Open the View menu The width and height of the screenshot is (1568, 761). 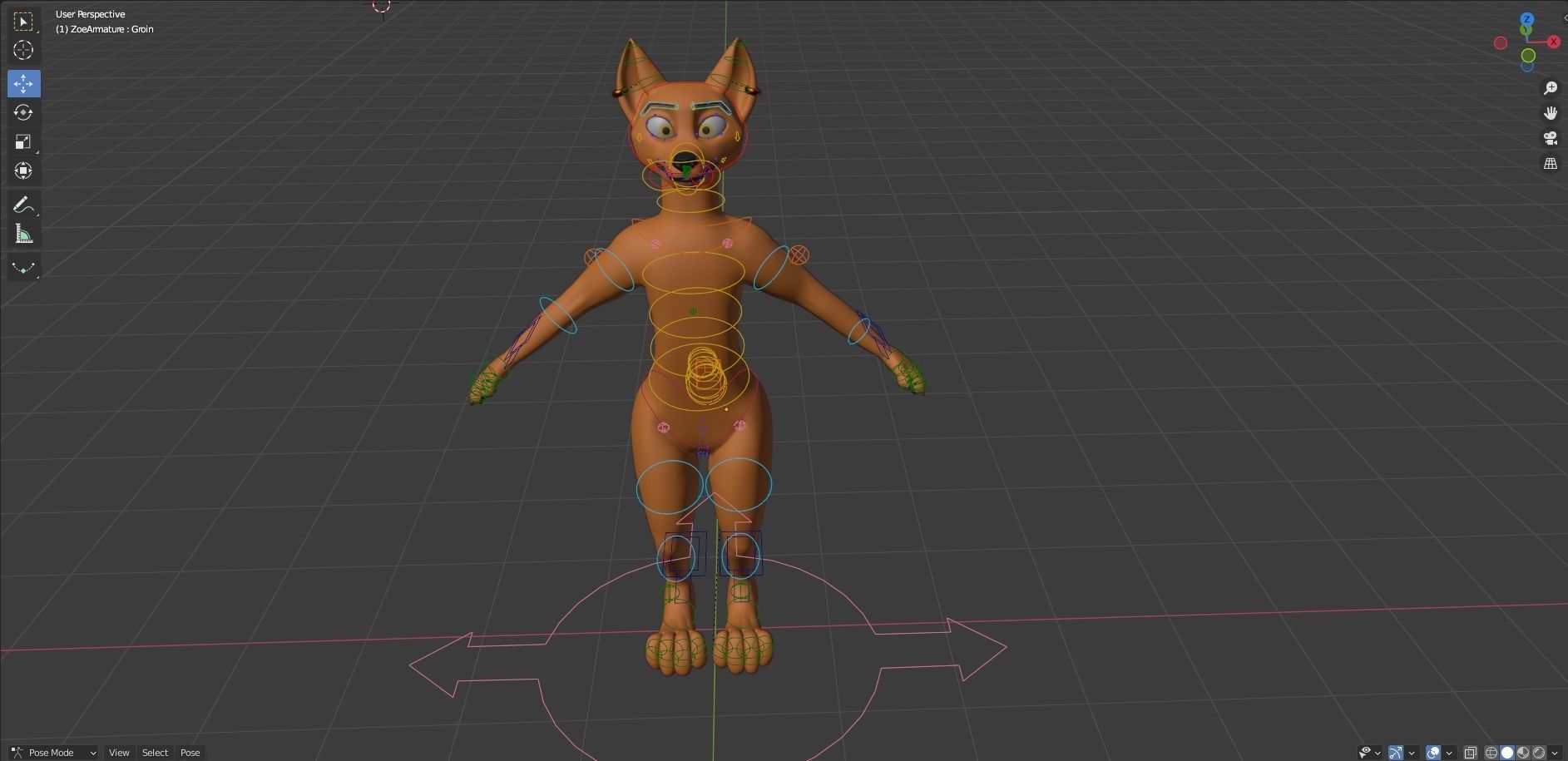pos(119,753)
